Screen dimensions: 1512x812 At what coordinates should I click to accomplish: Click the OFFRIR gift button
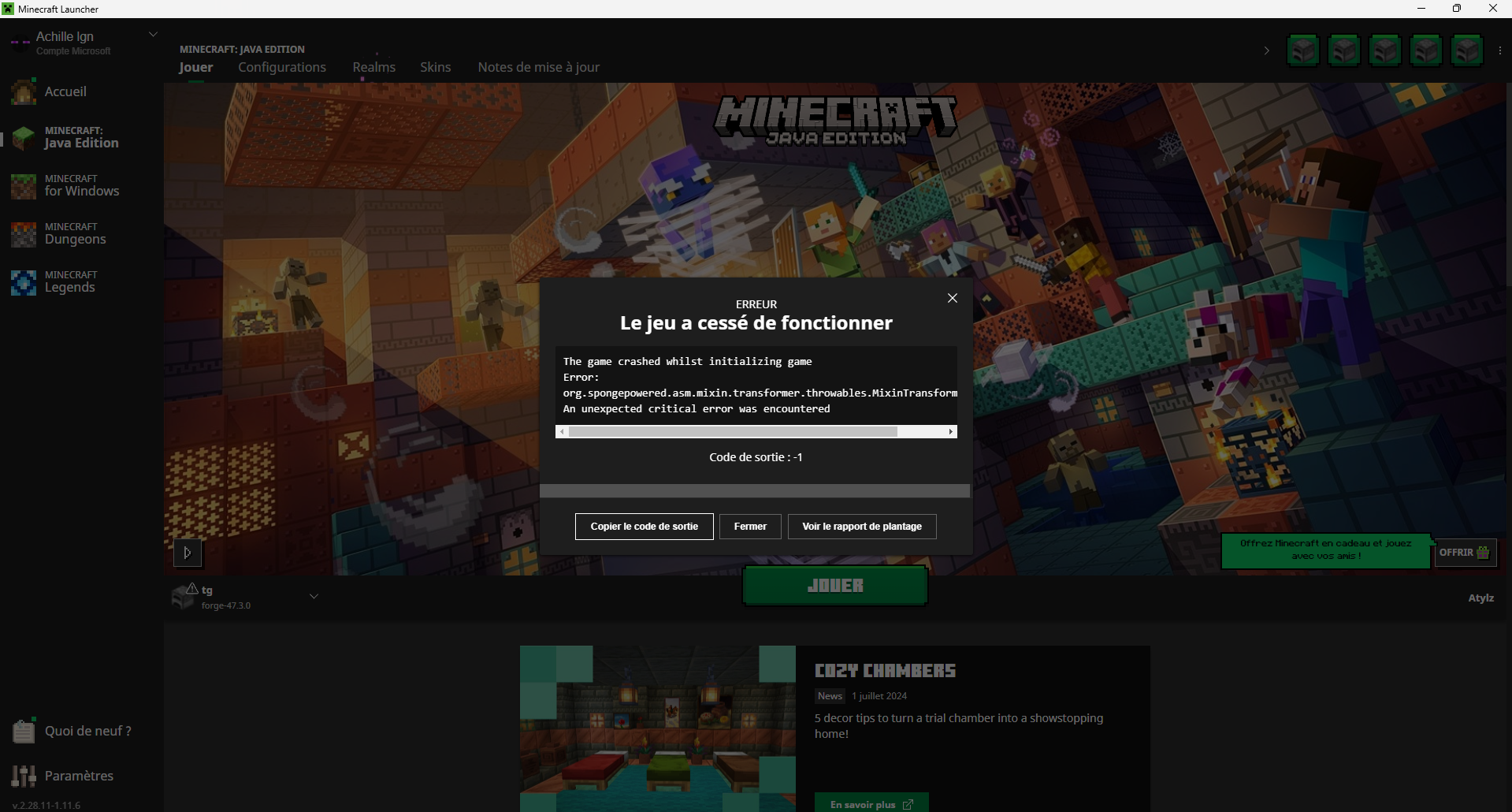(1465, 553)
